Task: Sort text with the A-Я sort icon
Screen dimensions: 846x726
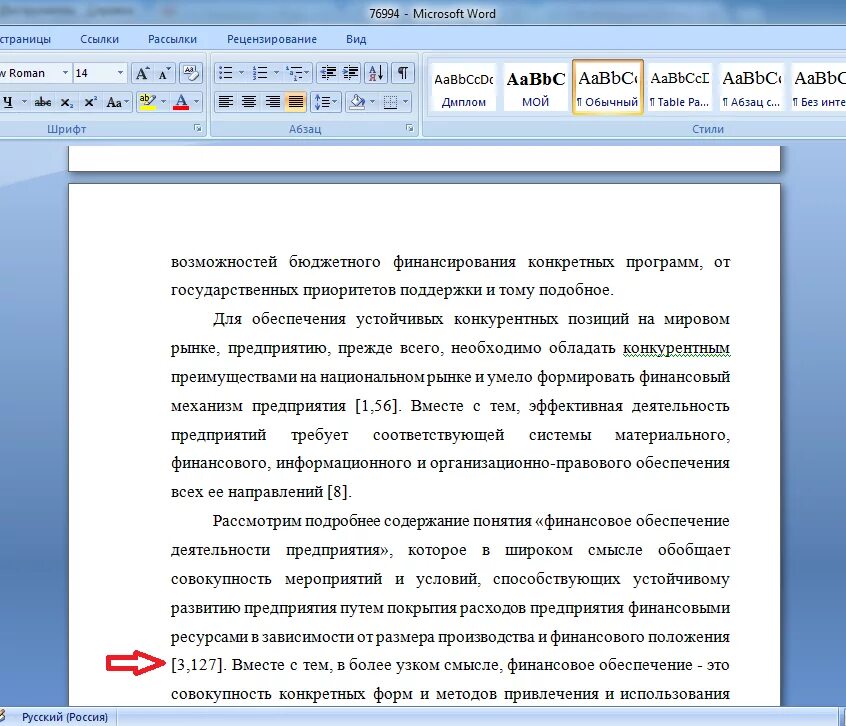Action: (376, 73)
